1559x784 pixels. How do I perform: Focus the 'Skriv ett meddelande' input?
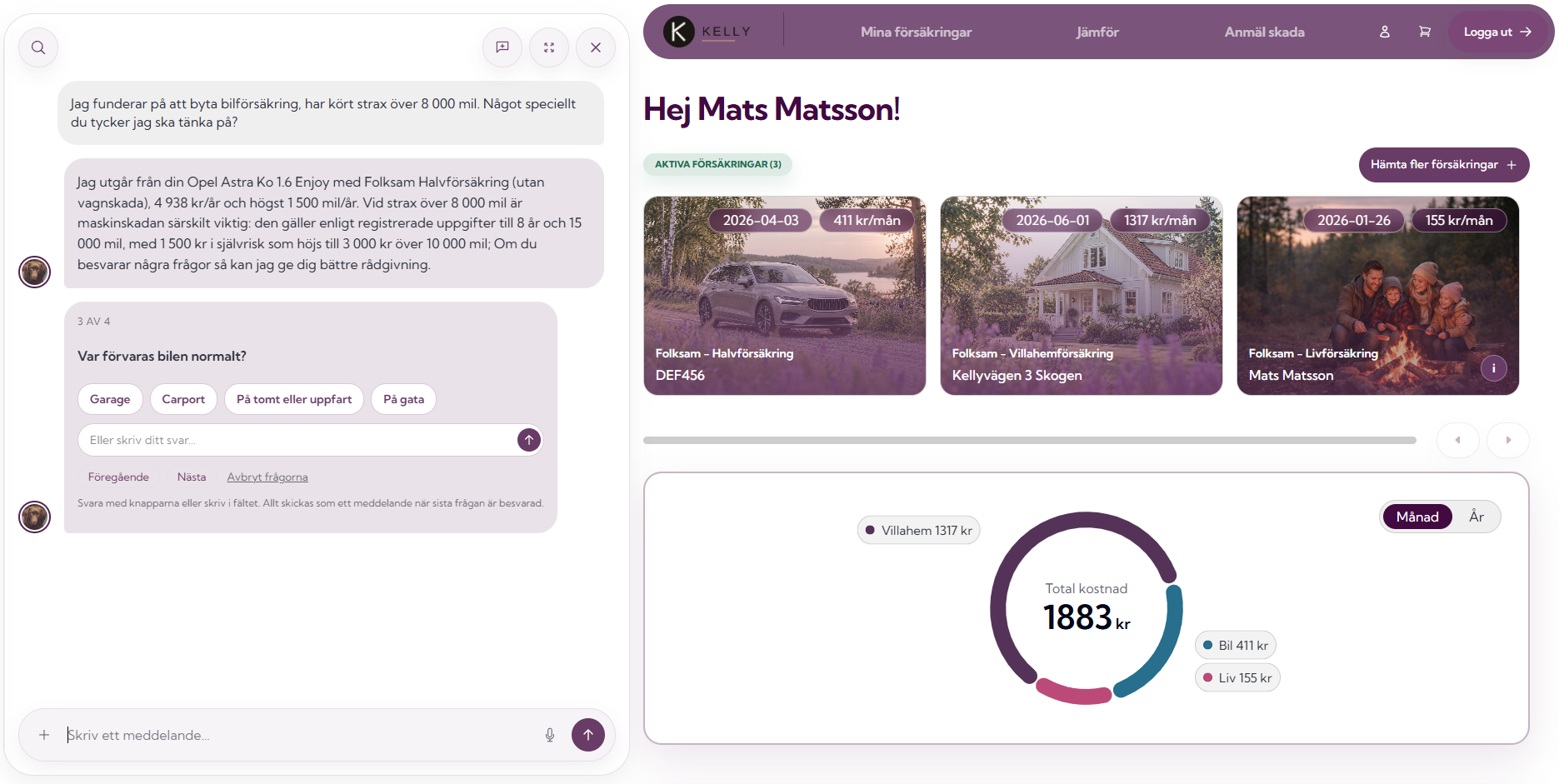(300, 735)
